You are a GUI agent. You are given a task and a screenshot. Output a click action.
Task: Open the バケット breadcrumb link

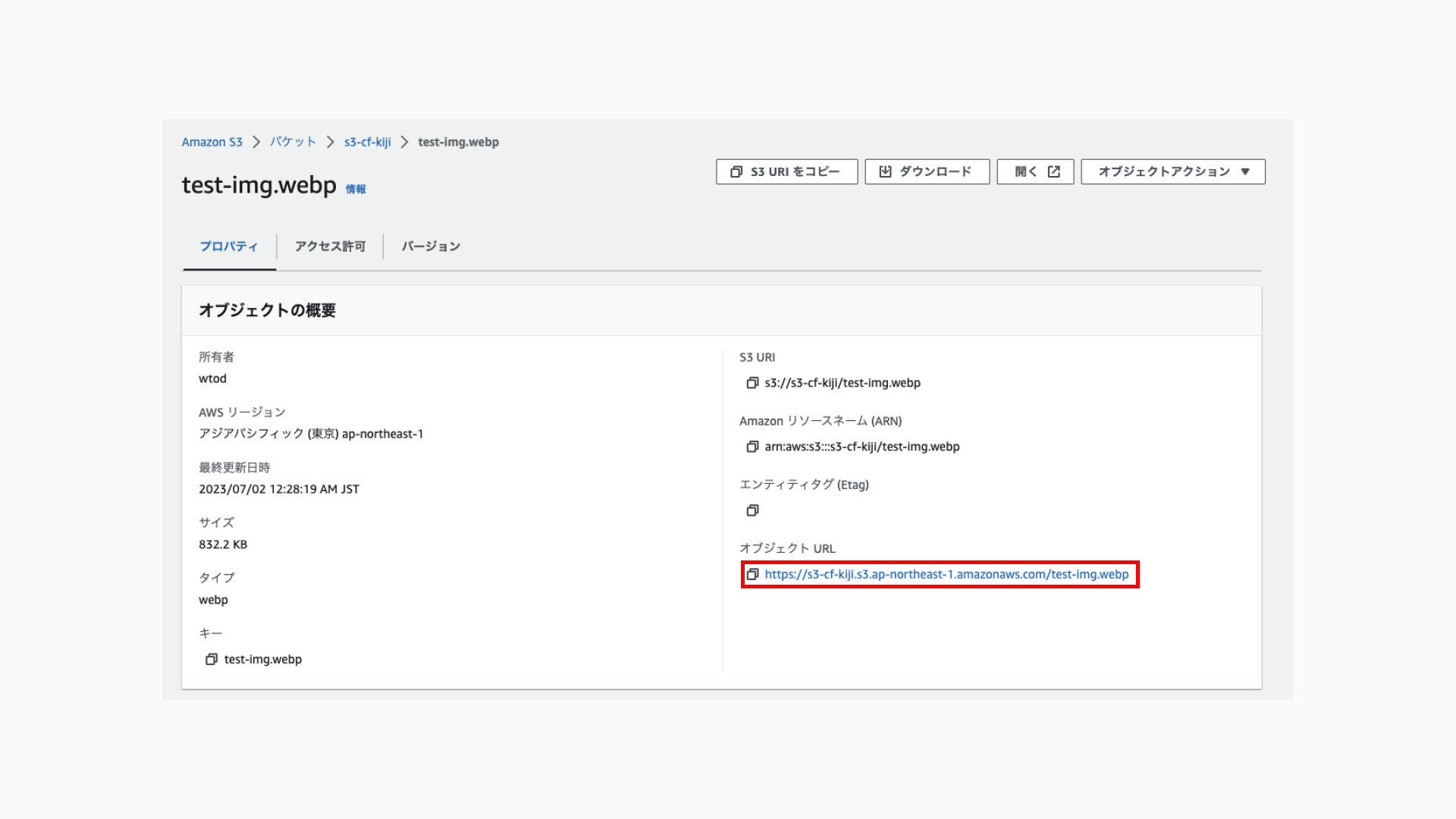[x=293, y=142]
